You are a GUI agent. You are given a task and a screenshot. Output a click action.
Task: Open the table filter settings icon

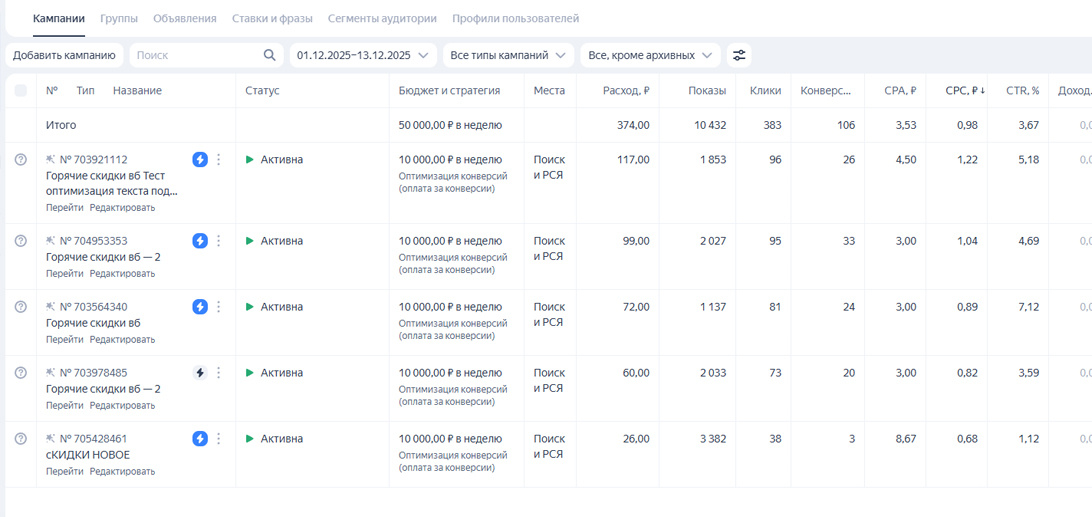(739, 55)
